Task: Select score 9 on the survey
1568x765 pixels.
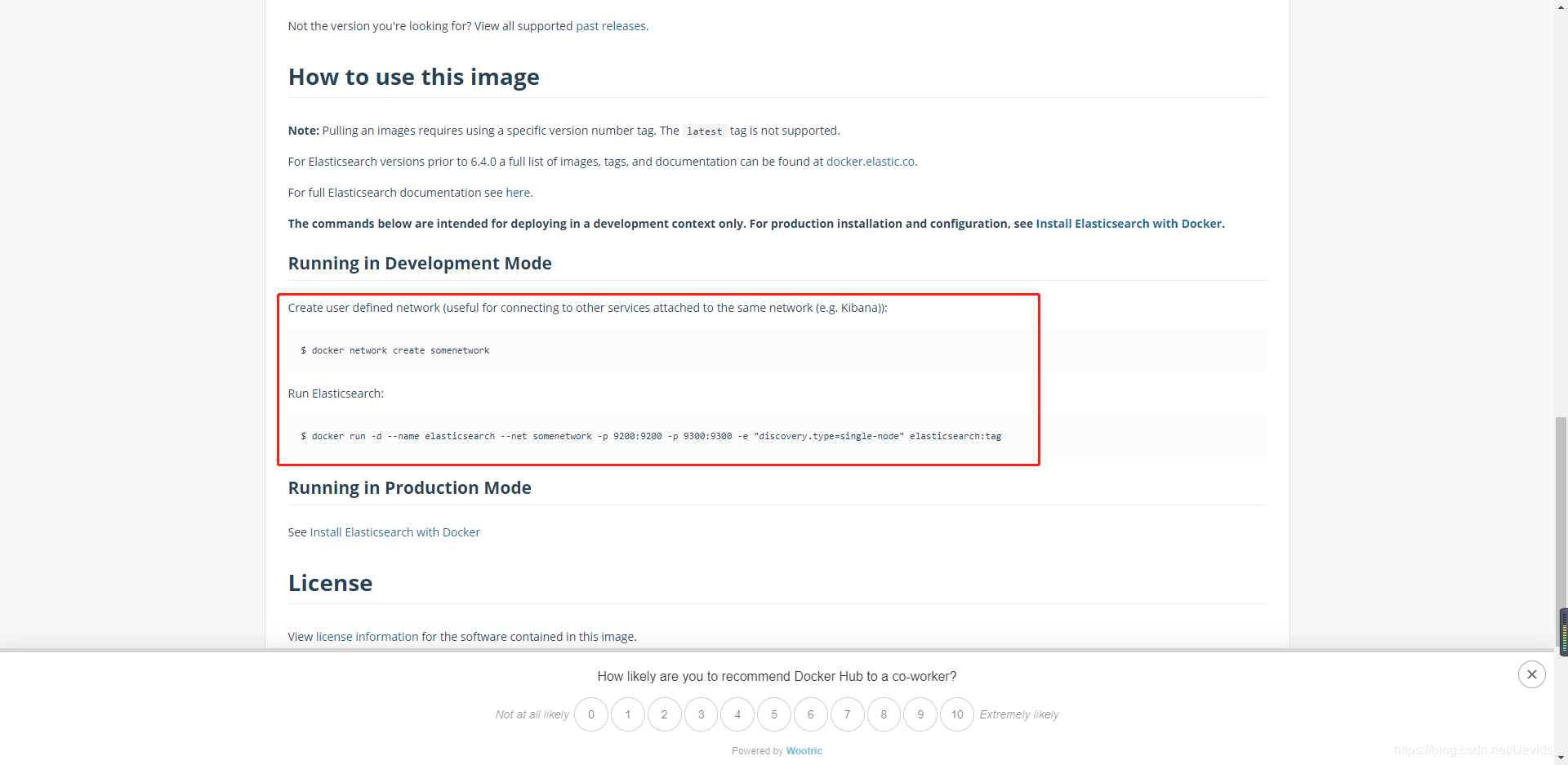Action: 920,714
